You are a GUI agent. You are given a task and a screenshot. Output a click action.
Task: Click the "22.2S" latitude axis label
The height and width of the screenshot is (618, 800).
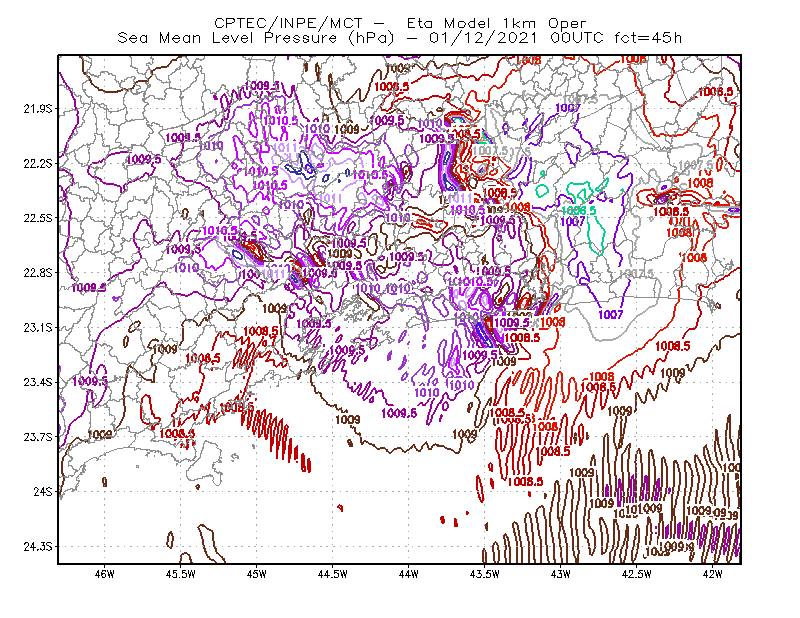tap(38, 163)
